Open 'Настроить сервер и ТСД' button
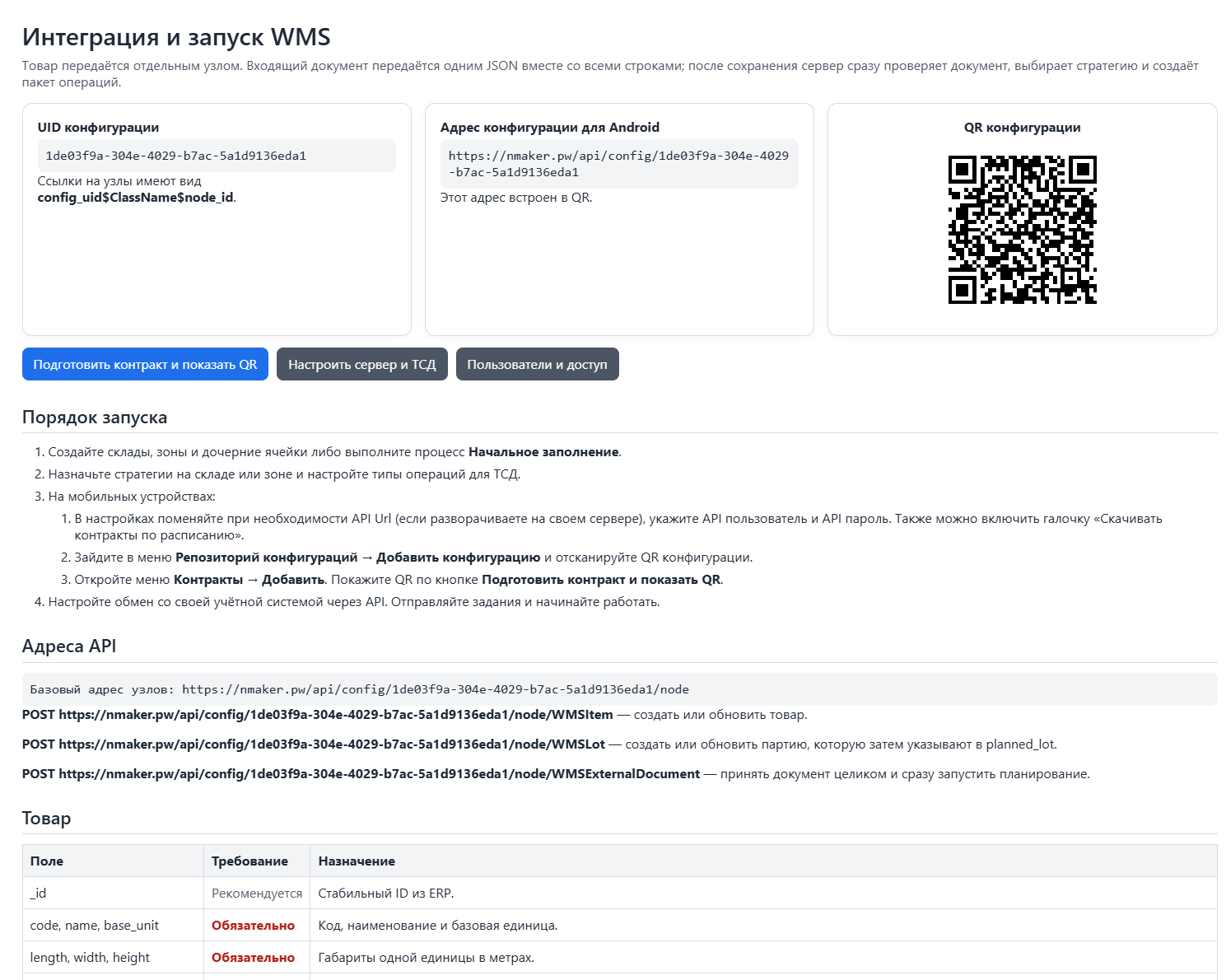This screenshot has height=980, width=1226. tap(362, 364)
